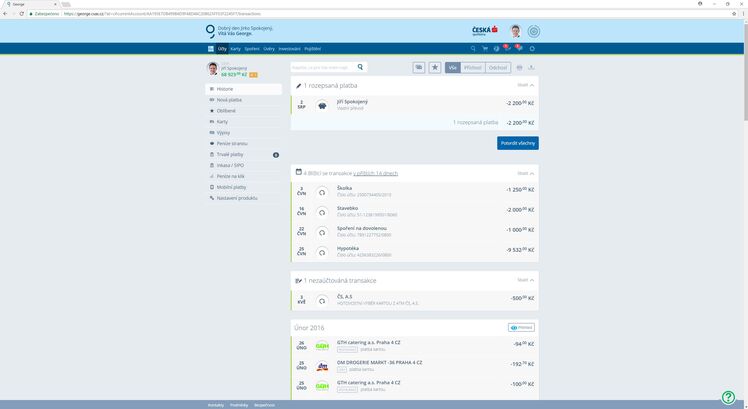The height and width of the screenshot is (409, 748).
Task: Click the 'Potvrdit všechny' button
Action: tap(517, 143)
